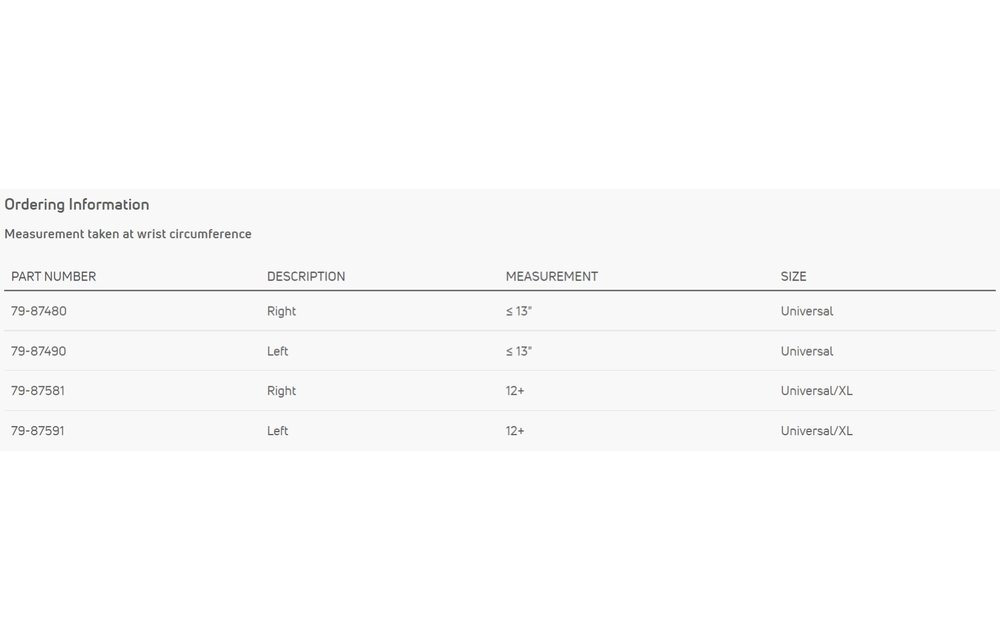
Task: Select part number 79-87490
Action: click(x=39, y=351)
